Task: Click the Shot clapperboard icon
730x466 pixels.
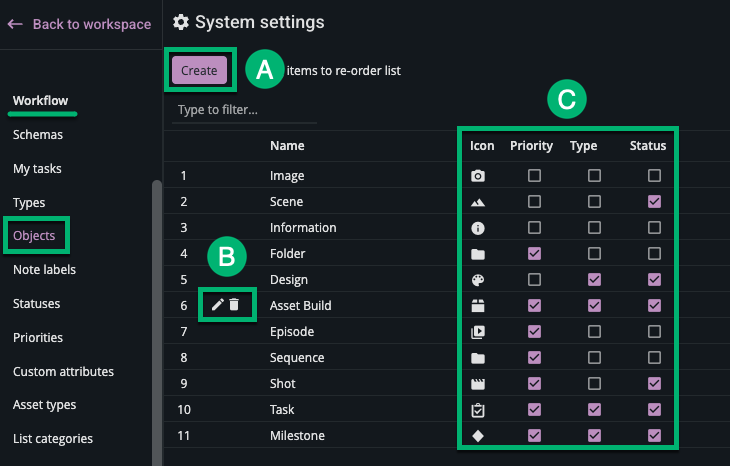Action: pyautogui.click(x=478, y=384)
